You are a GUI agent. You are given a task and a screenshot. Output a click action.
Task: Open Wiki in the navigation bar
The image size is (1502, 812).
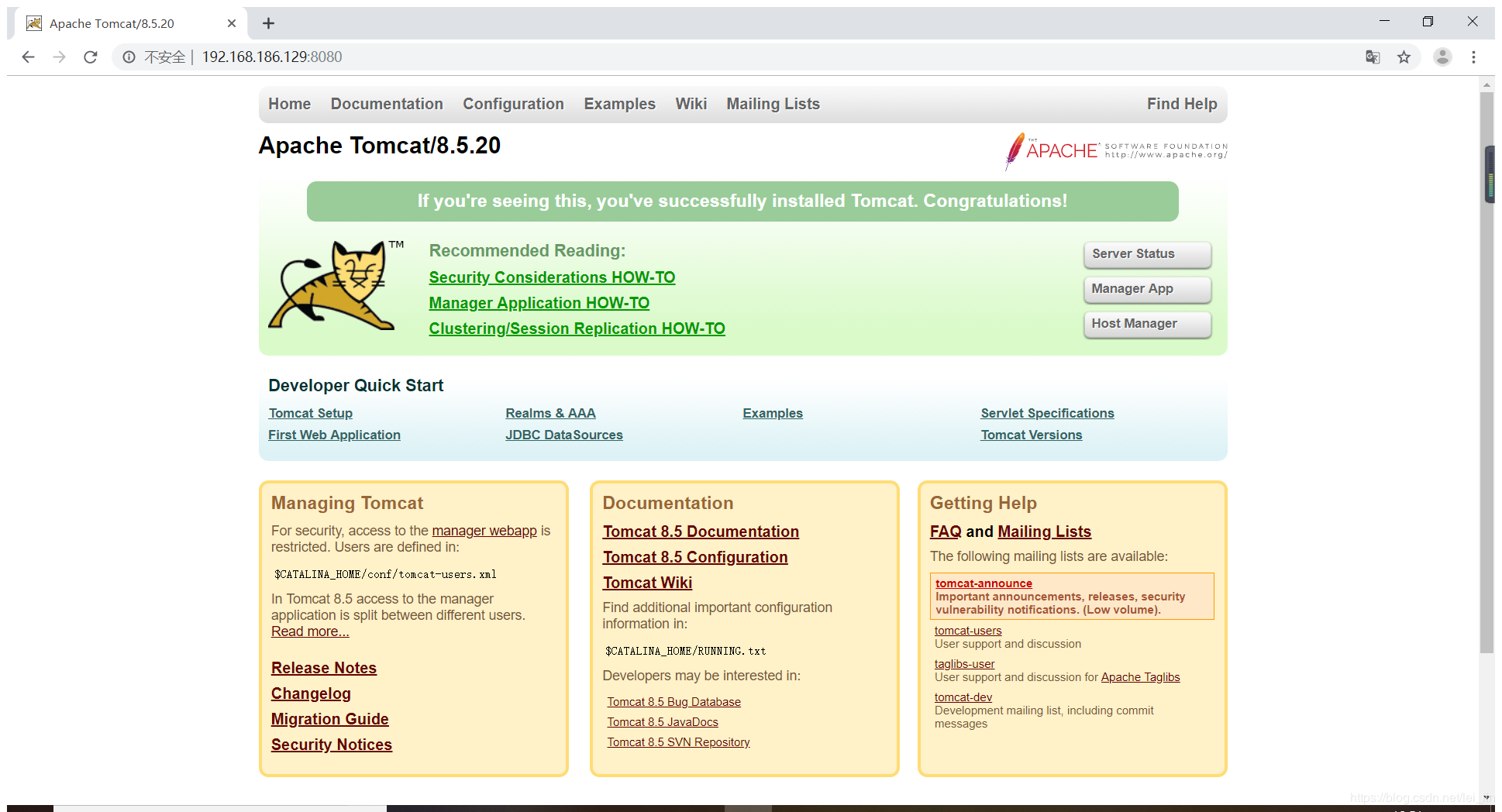coord(691,104)
